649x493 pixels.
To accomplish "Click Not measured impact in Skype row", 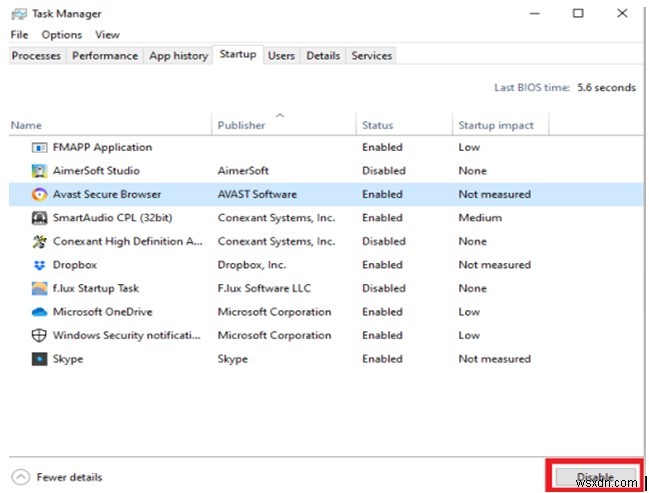I will pos(495,359).
